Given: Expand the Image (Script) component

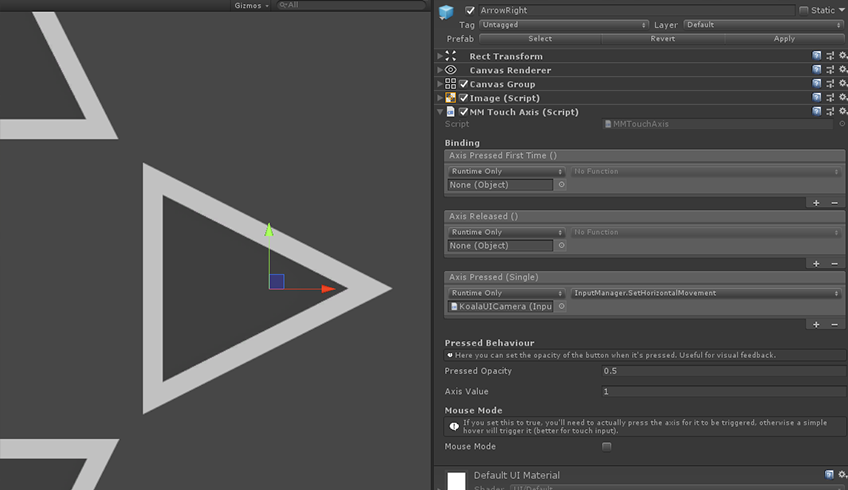Looking at the screenshot, I should coord(440,98).
